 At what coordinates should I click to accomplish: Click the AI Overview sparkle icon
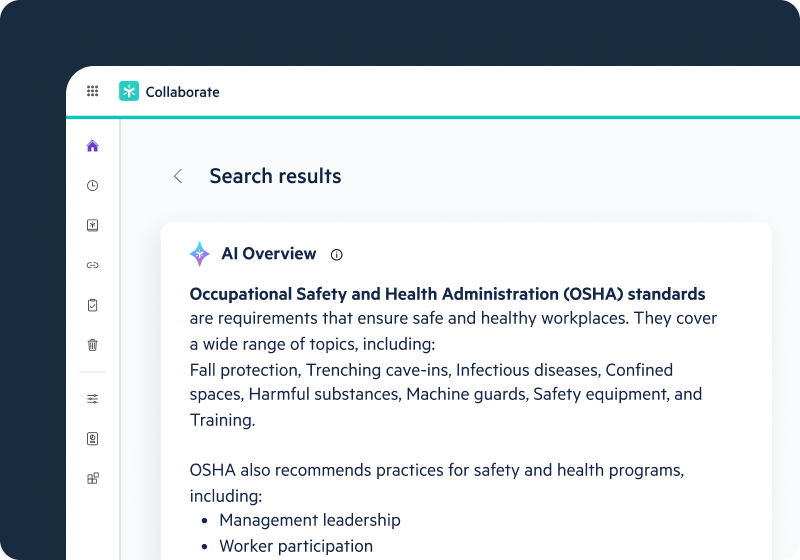pos(200,254)
